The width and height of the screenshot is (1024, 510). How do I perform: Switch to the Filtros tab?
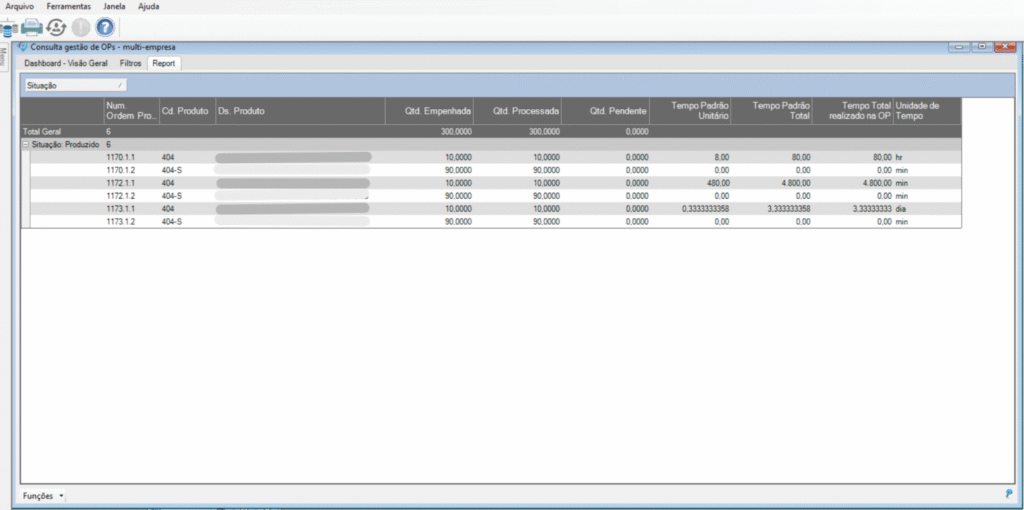pos(130,63)
